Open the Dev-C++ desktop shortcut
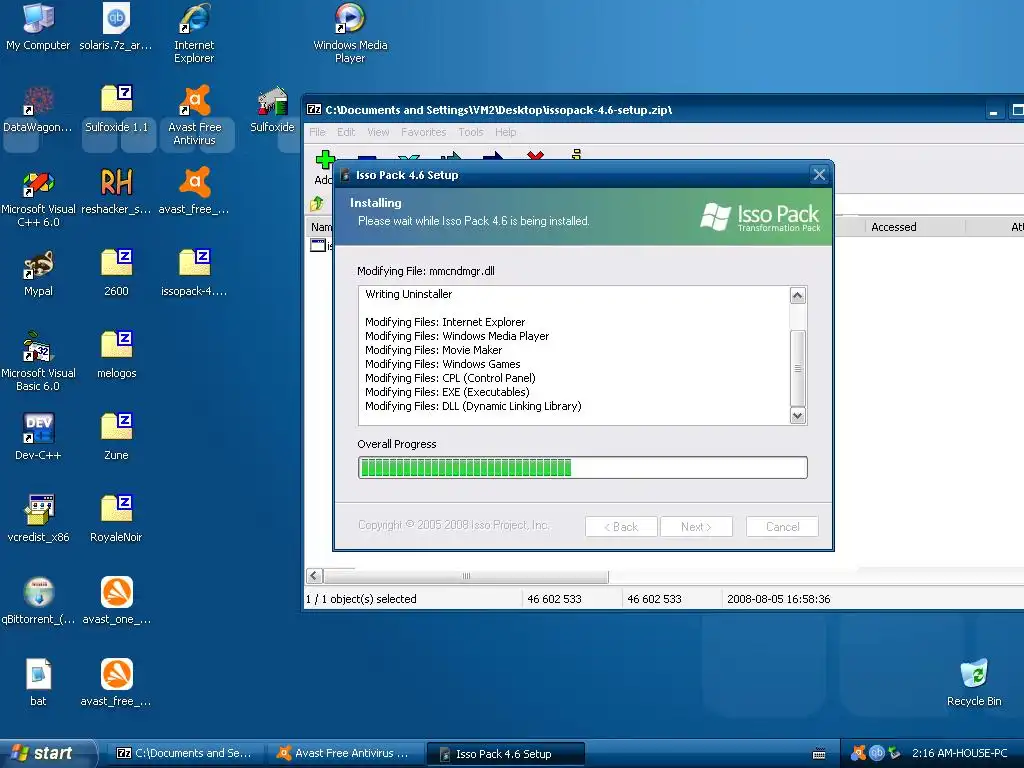The height and width of the screenshot is (768, 1024). point(38,437)
